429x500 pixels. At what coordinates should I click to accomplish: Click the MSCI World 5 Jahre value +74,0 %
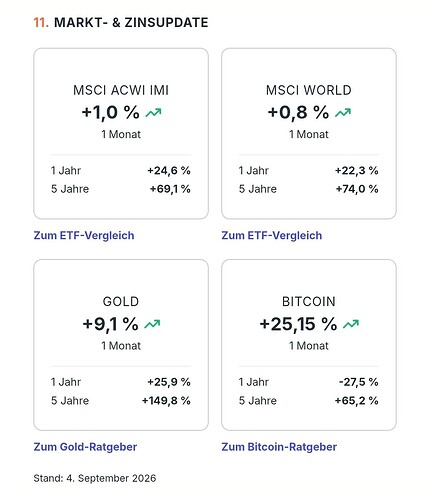[357, 189]
